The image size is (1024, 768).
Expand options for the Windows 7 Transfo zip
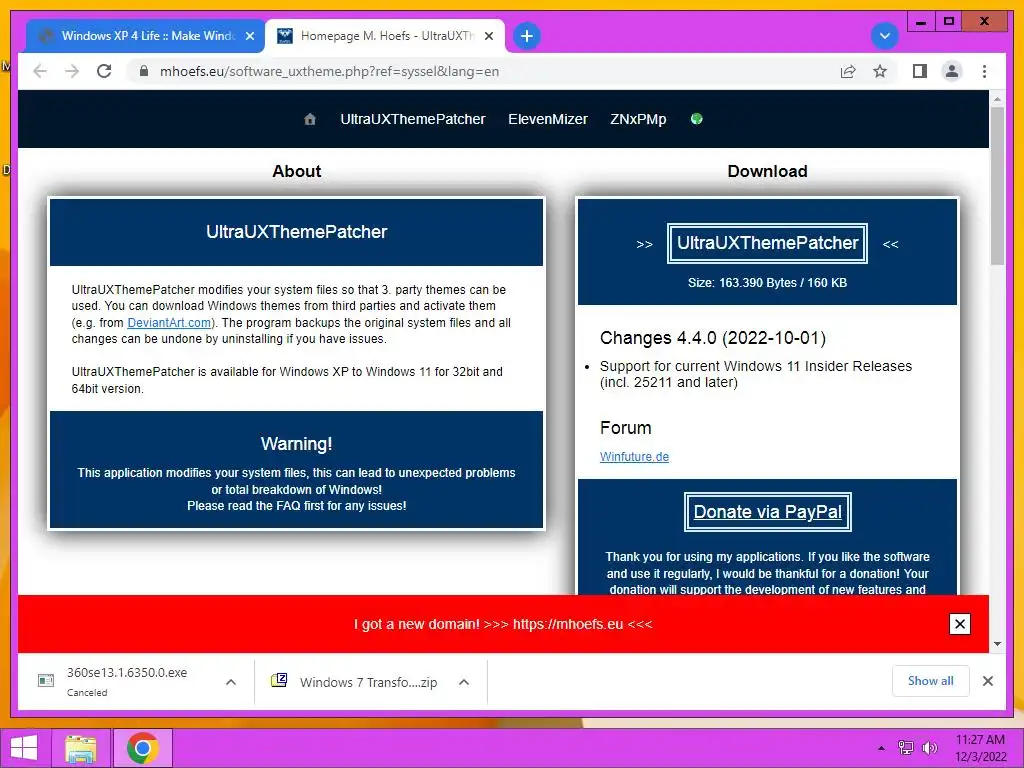464,682
